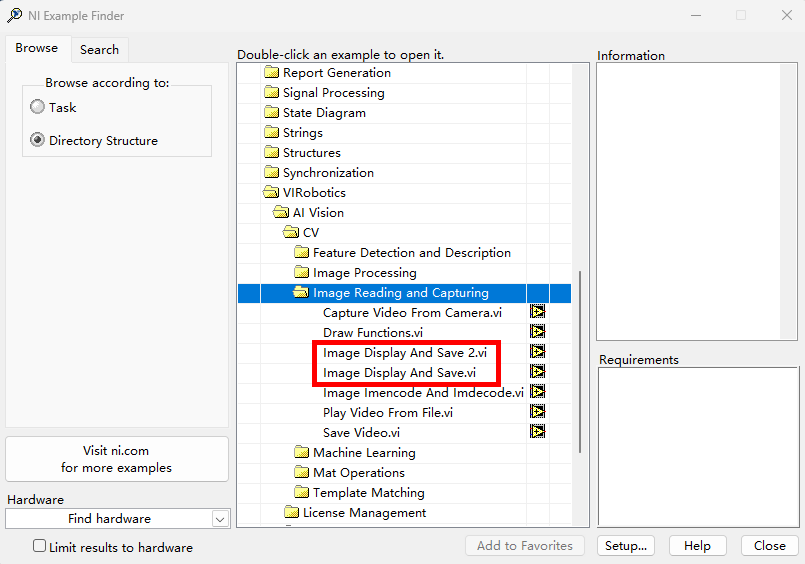The image size is (805, 564).
Task: Click Visit ni.com for more examples
Action: point(117,459)
